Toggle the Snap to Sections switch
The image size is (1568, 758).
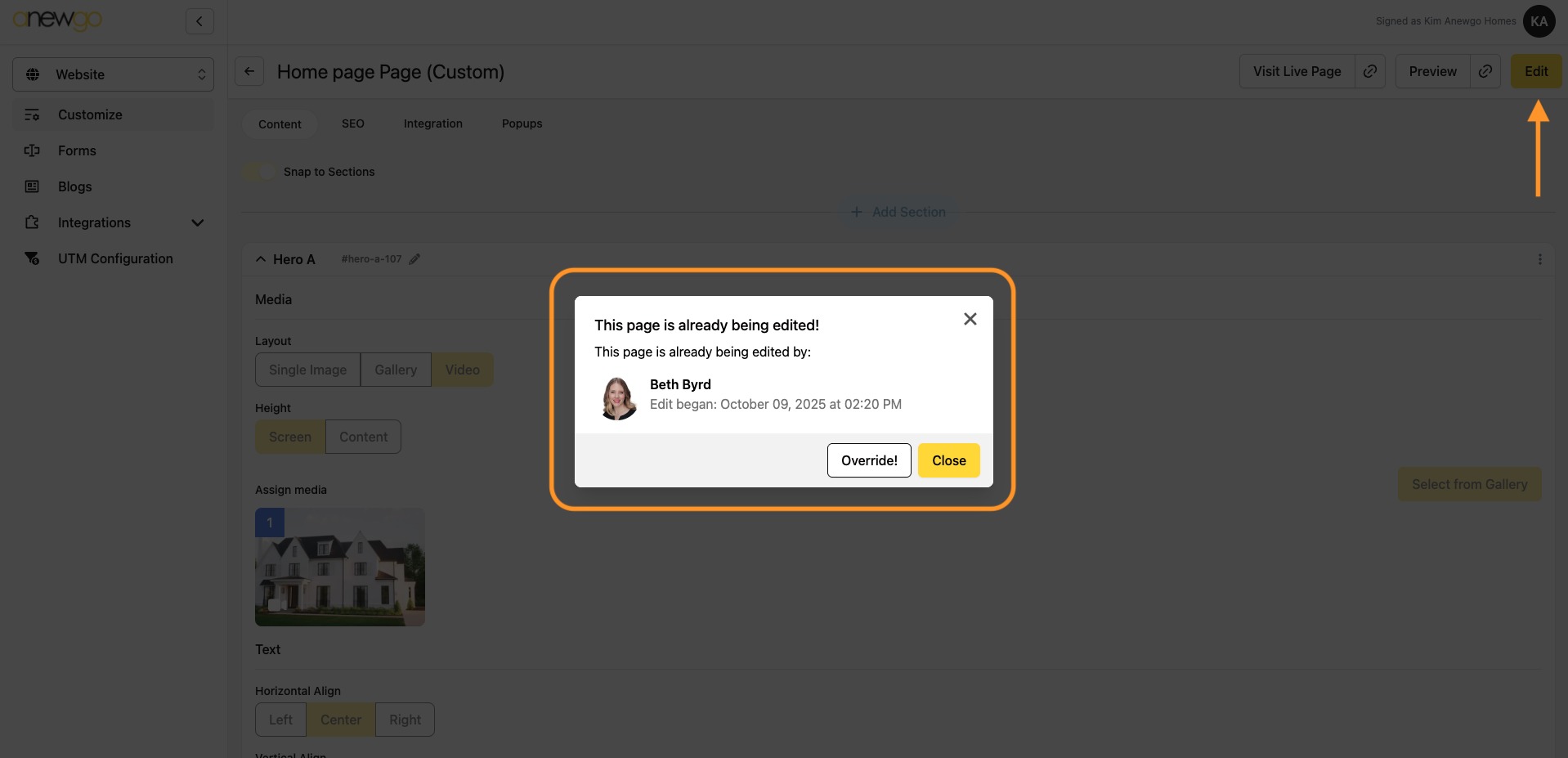tap(259, 172)
